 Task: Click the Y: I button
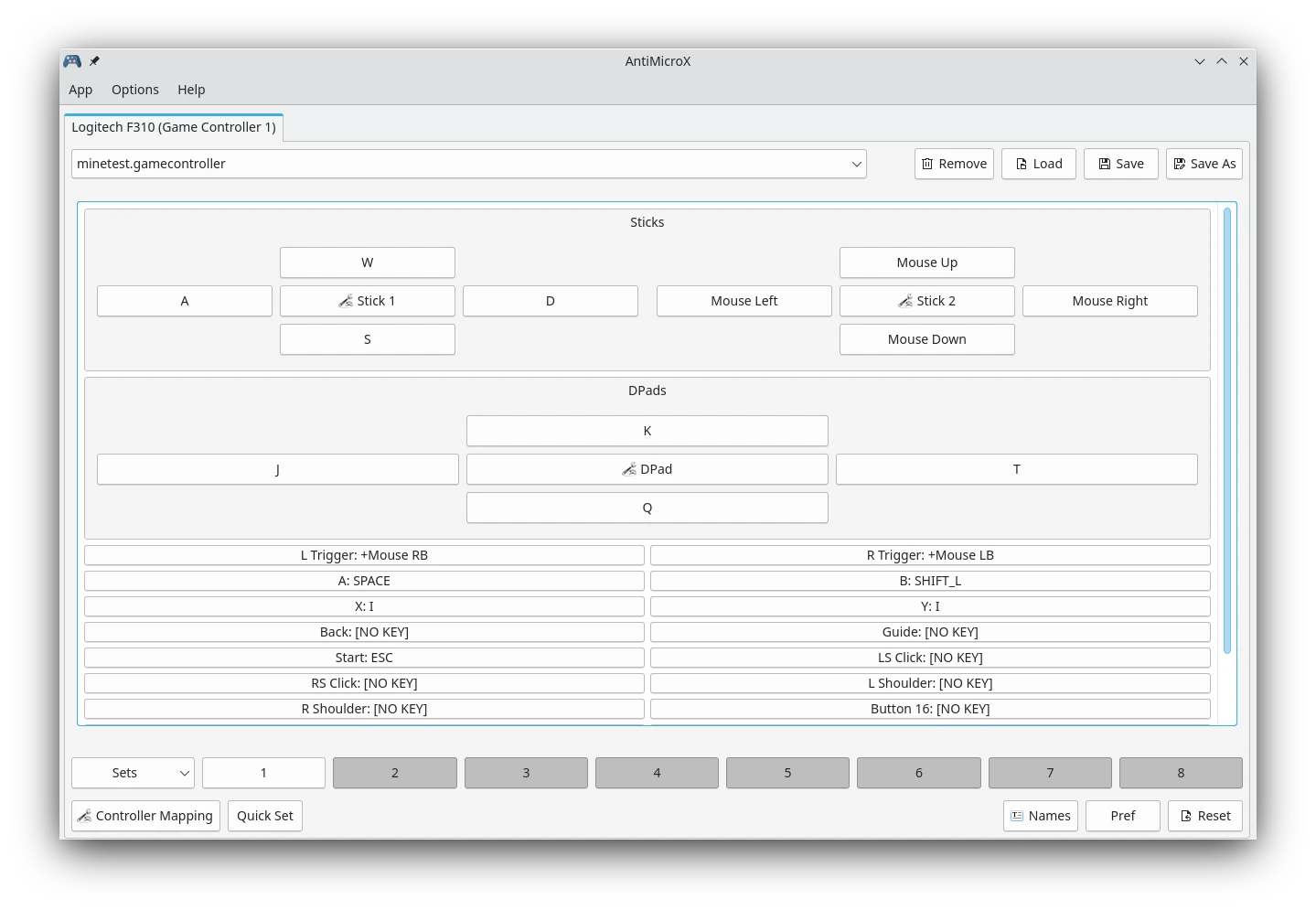[930, 606]
